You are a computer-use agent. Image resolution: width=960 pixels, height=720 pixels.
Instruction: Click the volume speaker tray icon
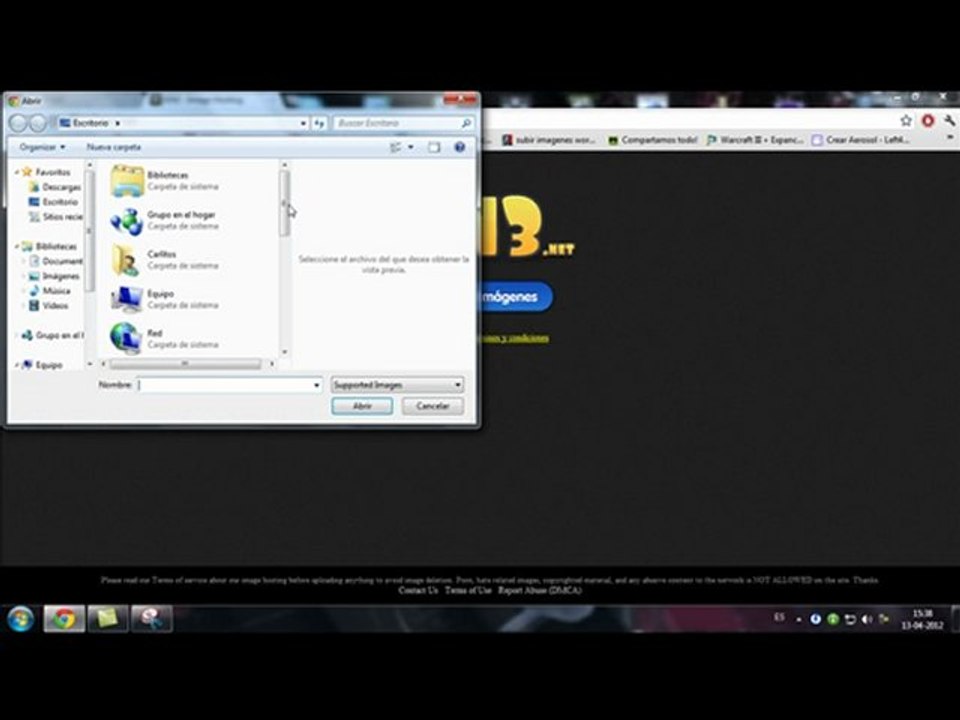[866, 620]
